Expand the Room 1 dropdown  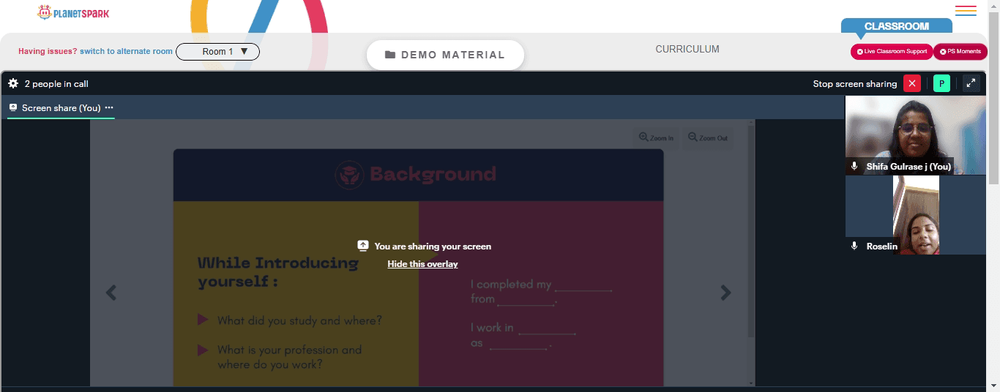pyautogui.click(x=217, y=52)
